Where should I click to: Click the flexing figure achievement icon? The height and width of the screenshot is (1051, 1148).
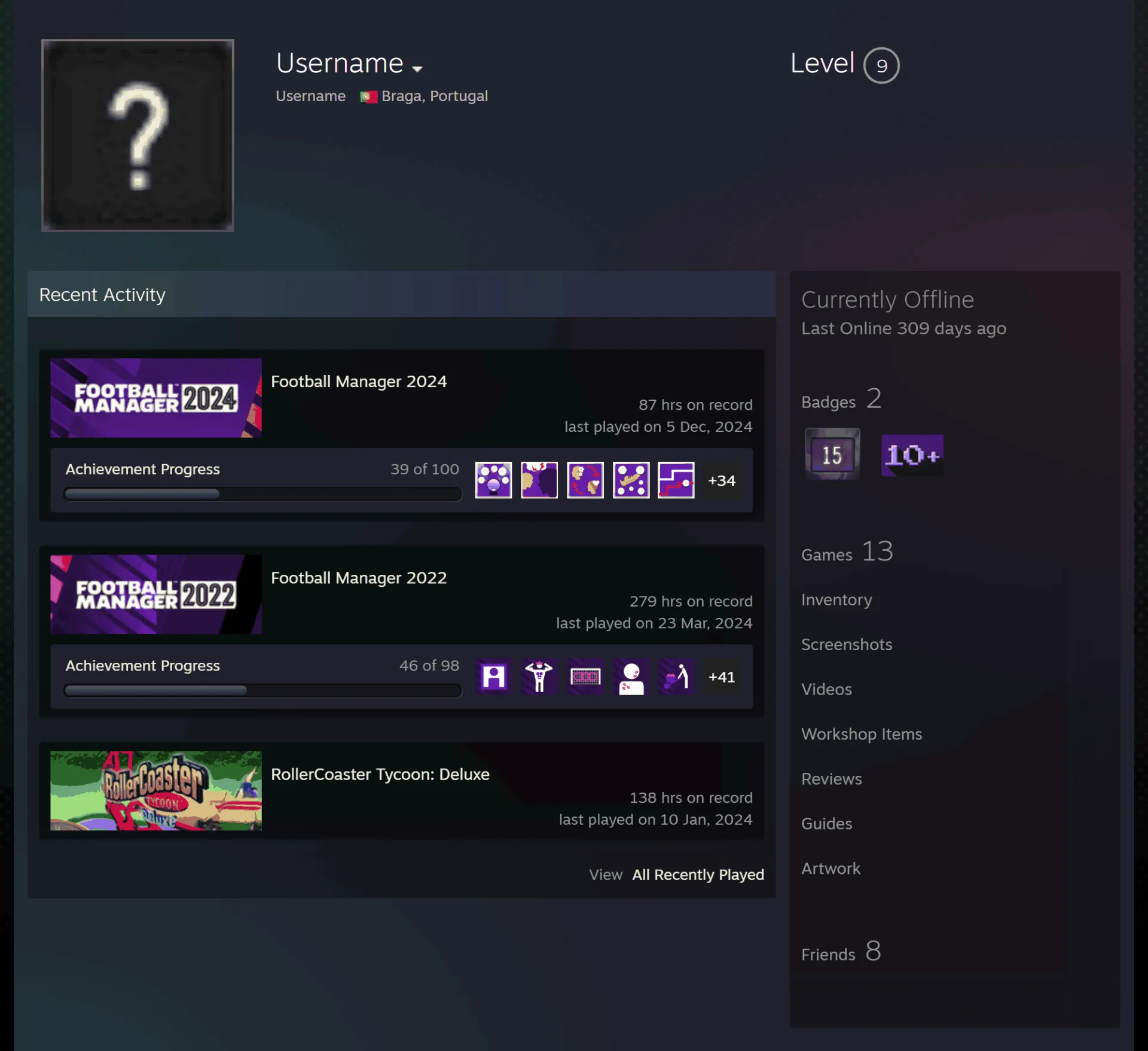pyautogui.click(x=539, y=677)
